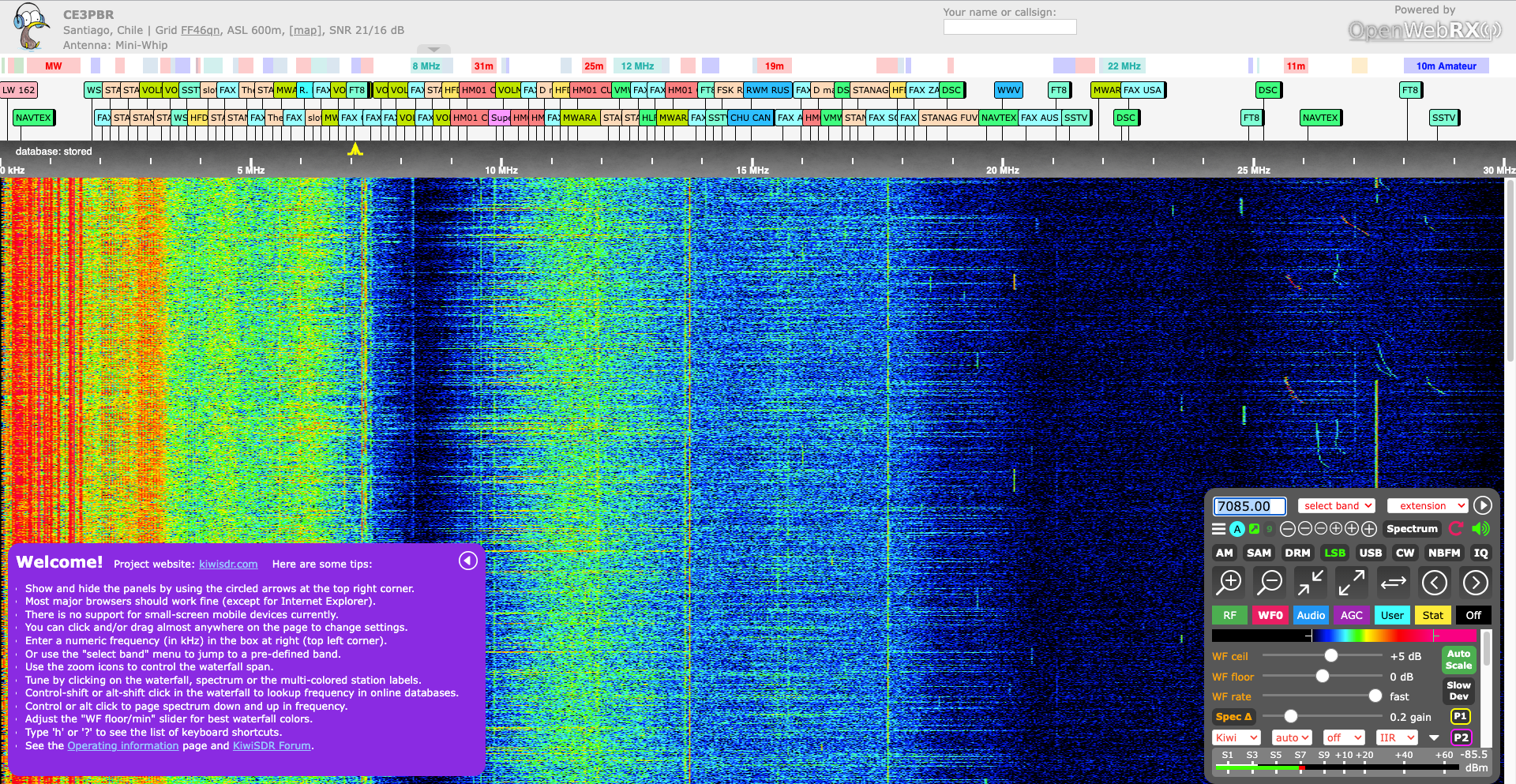Click the waterfall zoom out magnifier

pos(1270,583)
